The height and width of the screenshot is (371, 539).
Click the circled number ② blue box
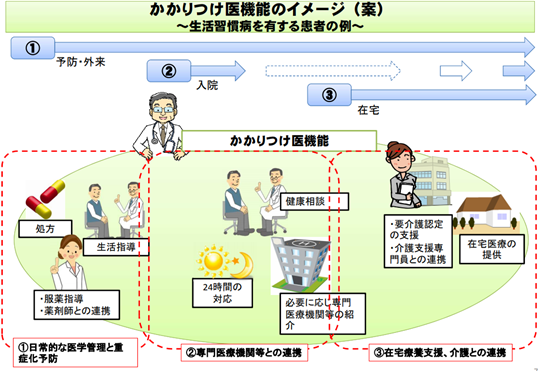click(169, 71)
